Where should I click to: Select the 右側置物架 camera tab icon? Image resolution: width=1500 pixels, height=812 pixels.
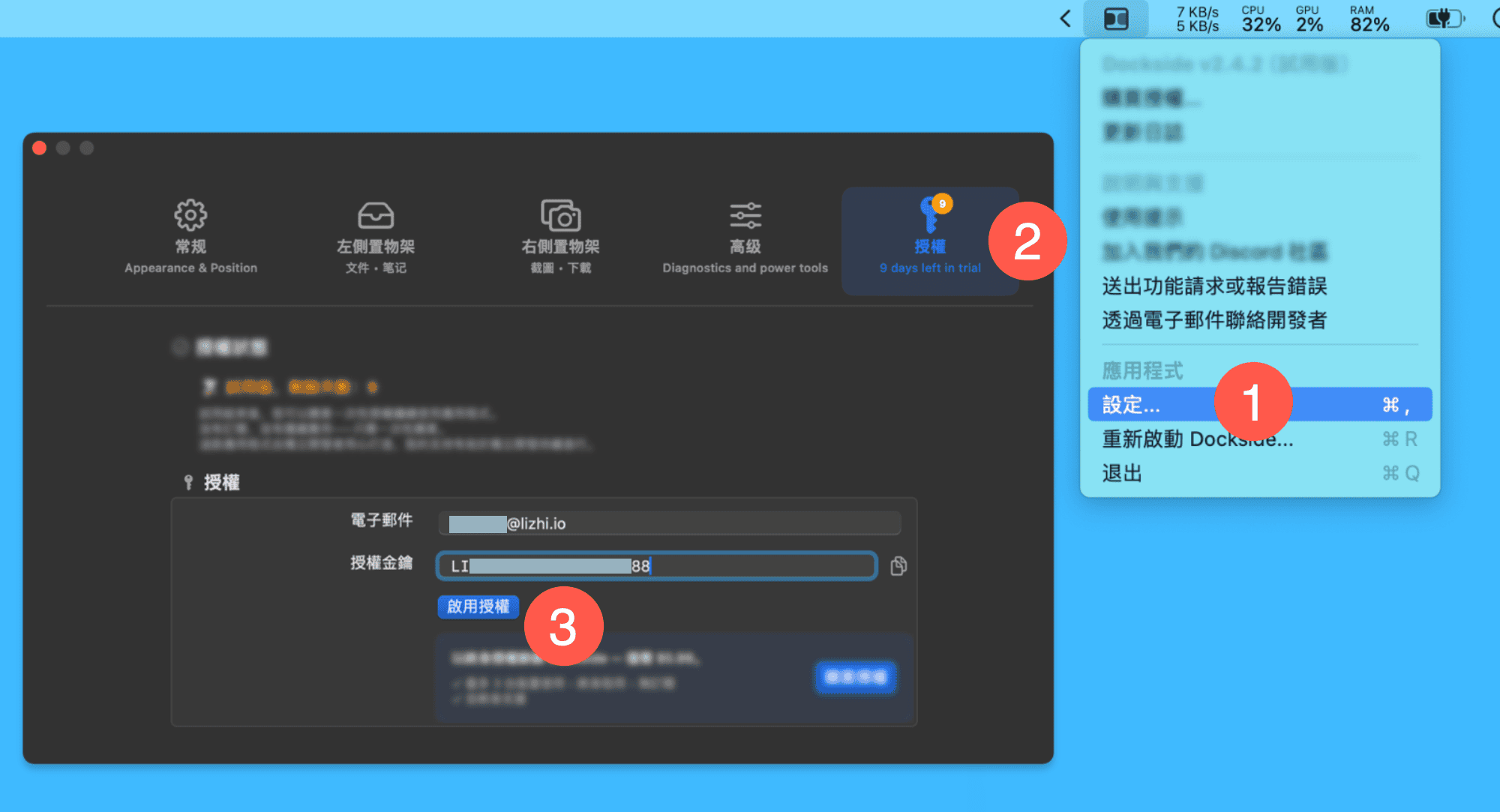pos(560,217)
